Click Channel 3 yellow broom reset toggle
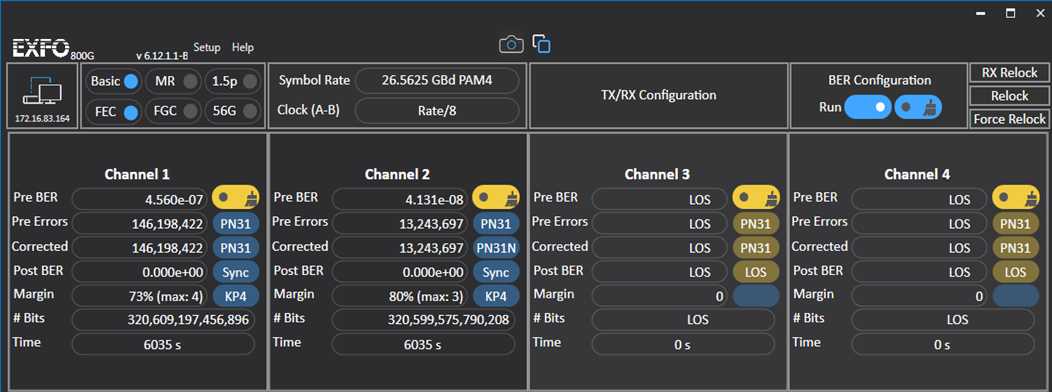The height and width of the screenshot is (392, 1052). coord(756,197)
